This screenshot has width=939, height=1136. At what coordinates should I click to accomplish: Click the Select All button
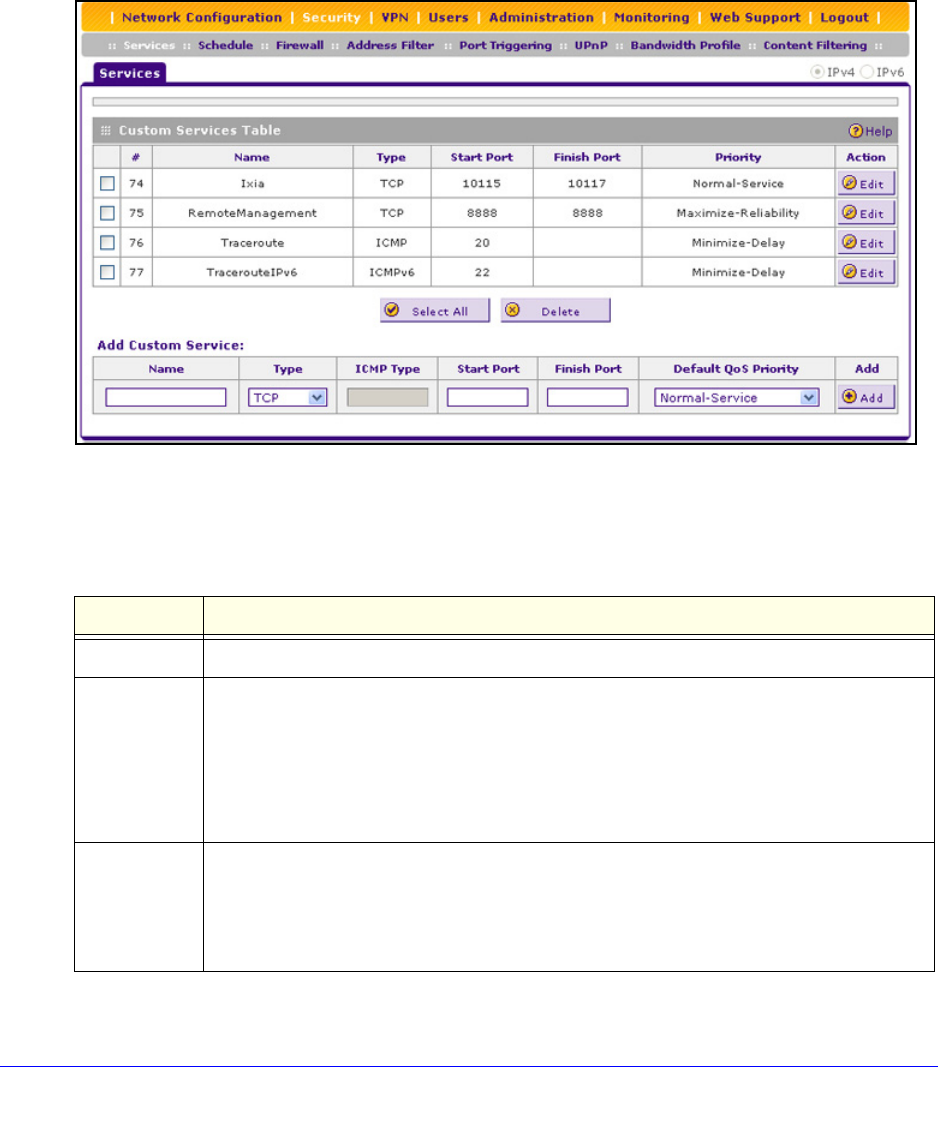pyautogui.click(x=435, y=311)
